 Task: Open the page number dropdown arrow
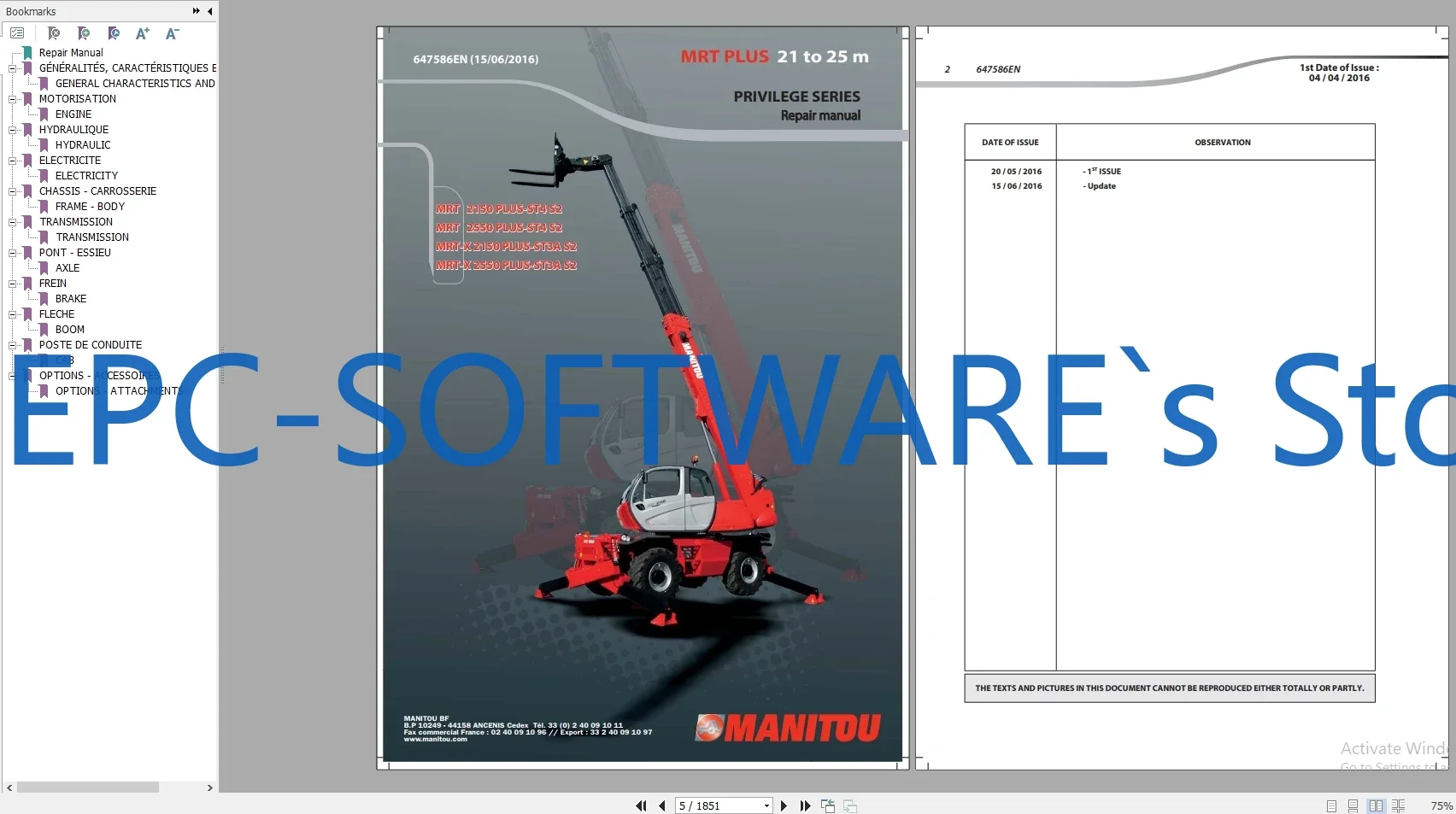(x=766, y=805)
